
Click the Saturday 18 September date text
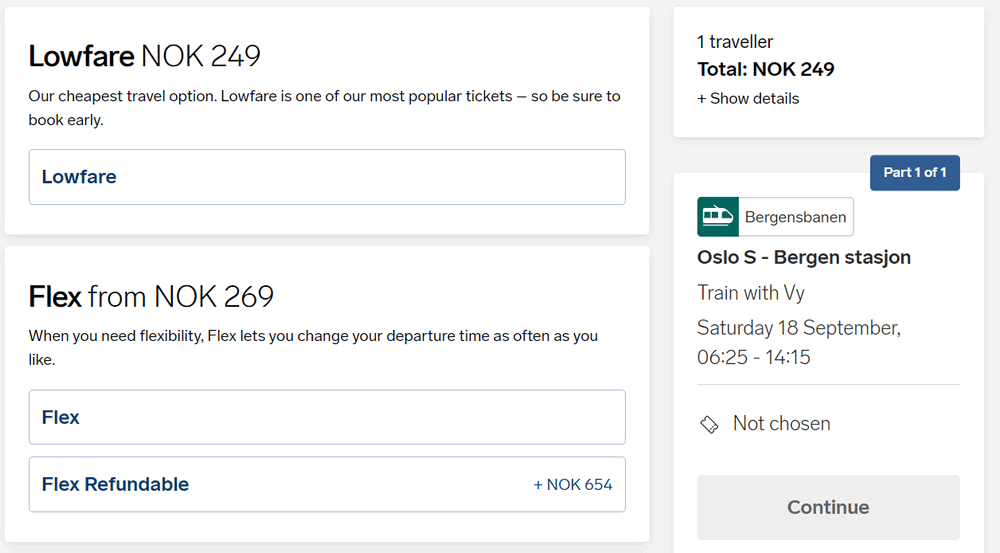[x=798, y=328]
